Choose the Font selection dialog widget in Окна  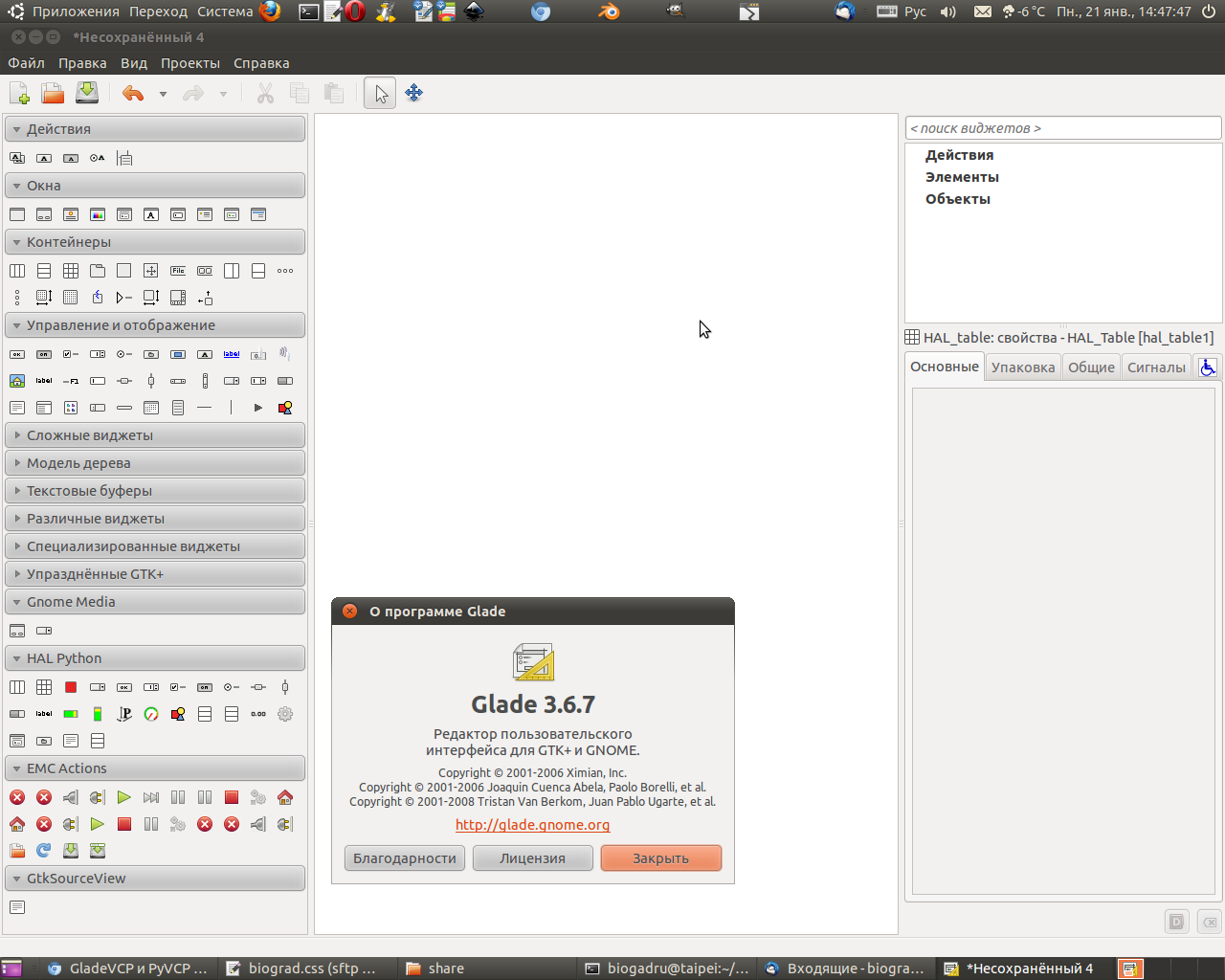pos(151,214)
